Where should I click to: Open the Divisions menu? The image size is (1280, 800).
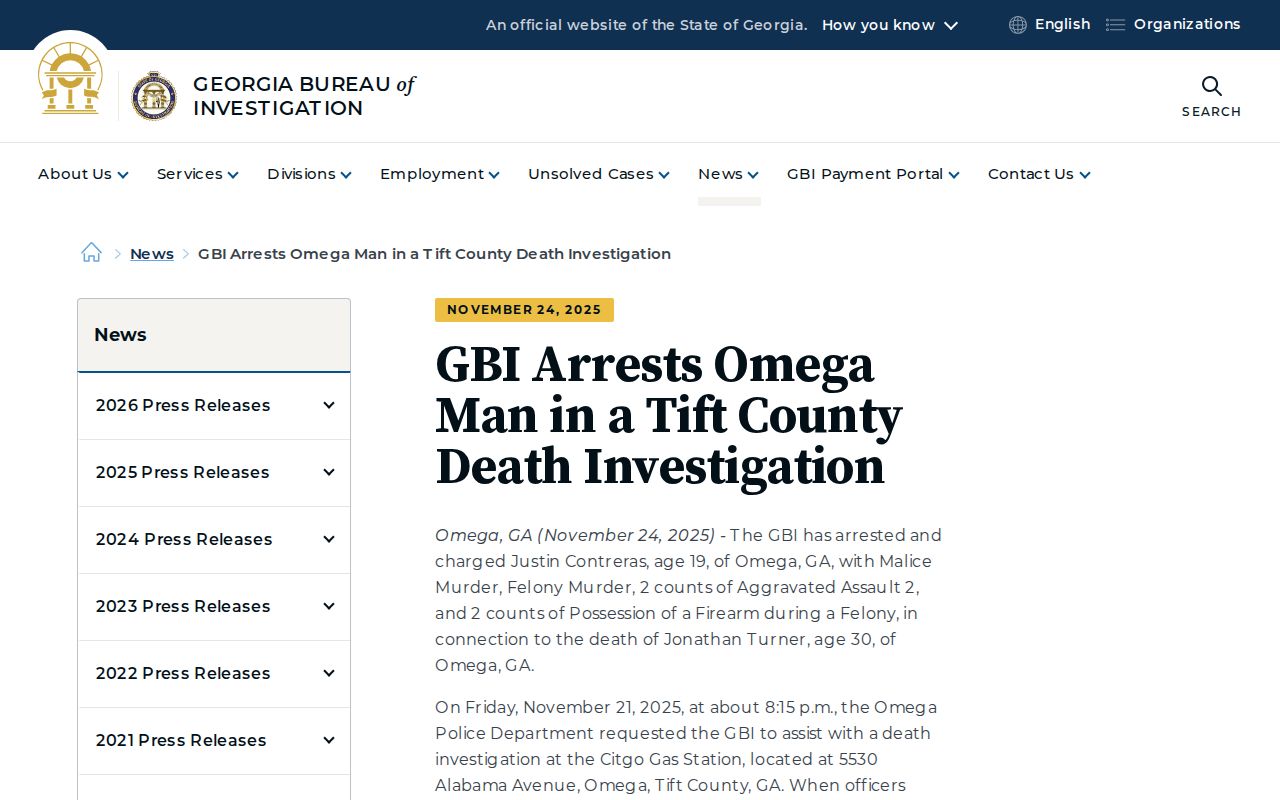(309, 174)
